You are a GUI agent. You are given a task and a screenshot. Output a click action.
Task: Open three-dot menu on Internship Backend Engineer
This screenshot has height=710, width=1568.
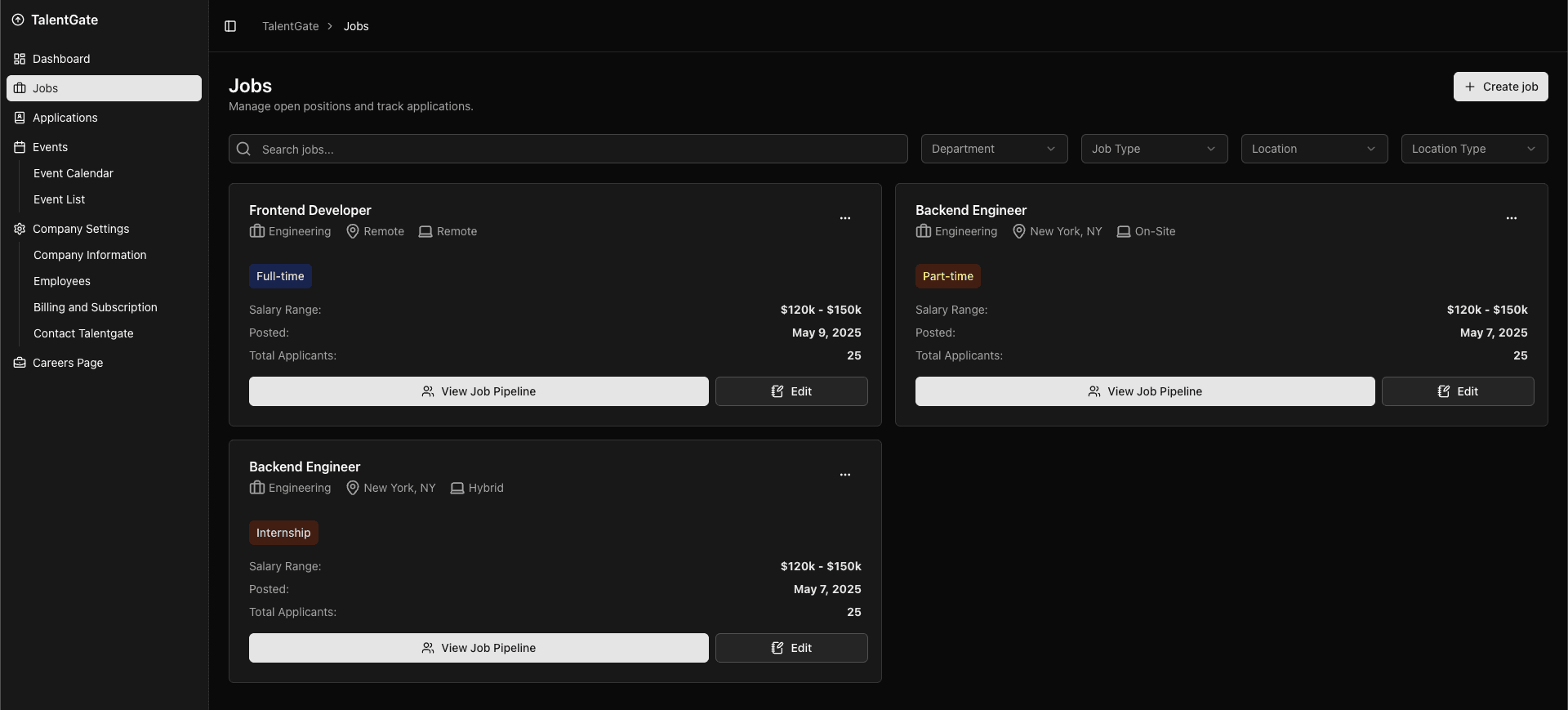(844, 475)
